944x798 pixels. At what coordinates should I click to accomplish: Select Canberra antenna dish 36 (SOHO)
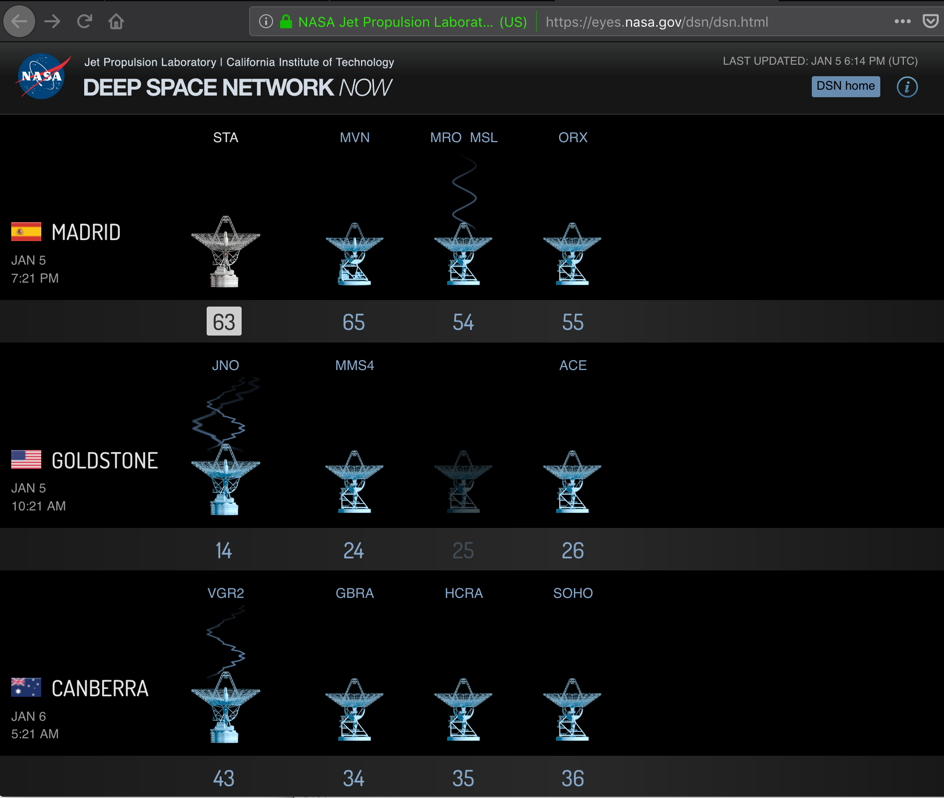tap(572, 709)
